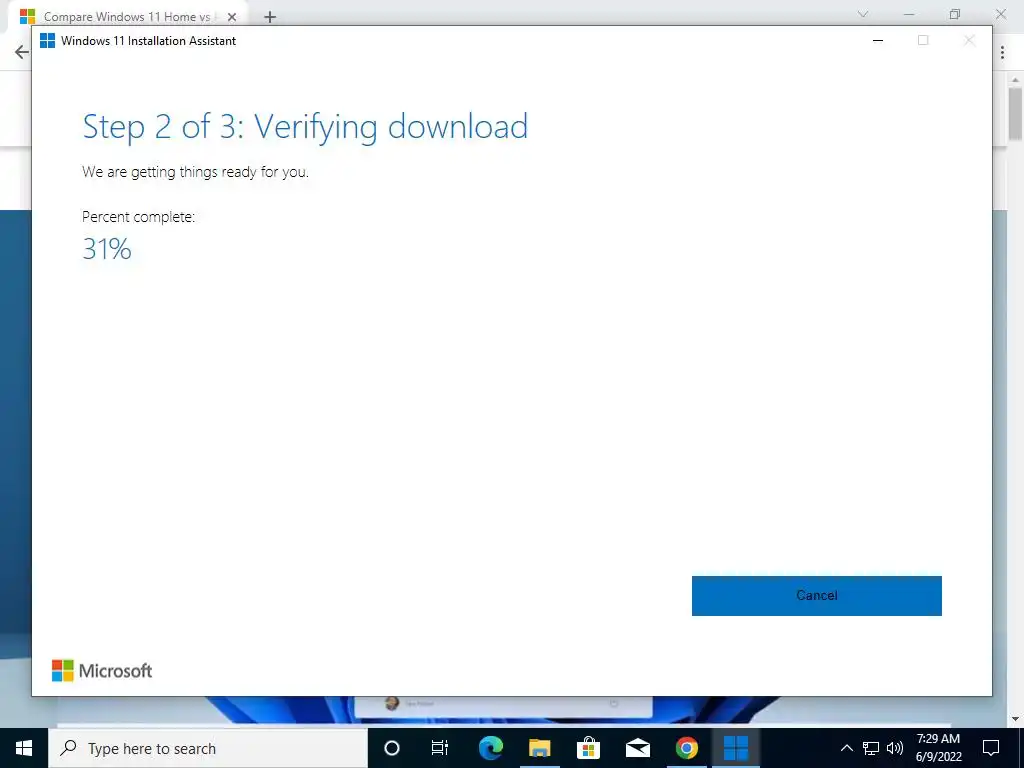Screen dimensions: 1024x768
Task: Show hidden system tray icons
Action: point(846,748)
